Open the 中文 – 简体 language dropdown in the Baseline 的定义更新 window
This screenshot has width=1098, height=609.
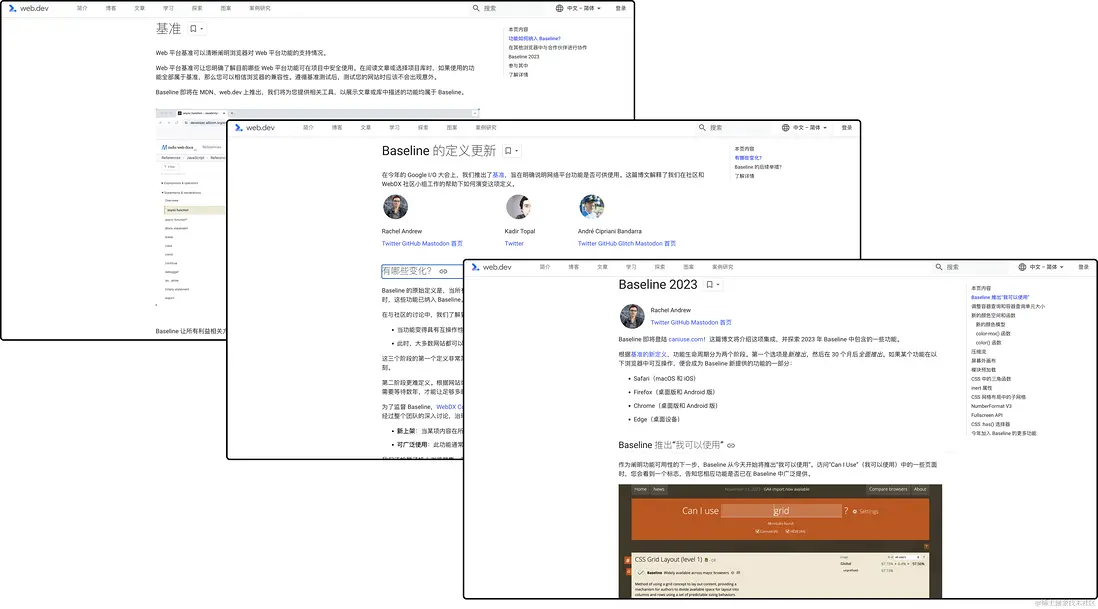tap(809, 127)
